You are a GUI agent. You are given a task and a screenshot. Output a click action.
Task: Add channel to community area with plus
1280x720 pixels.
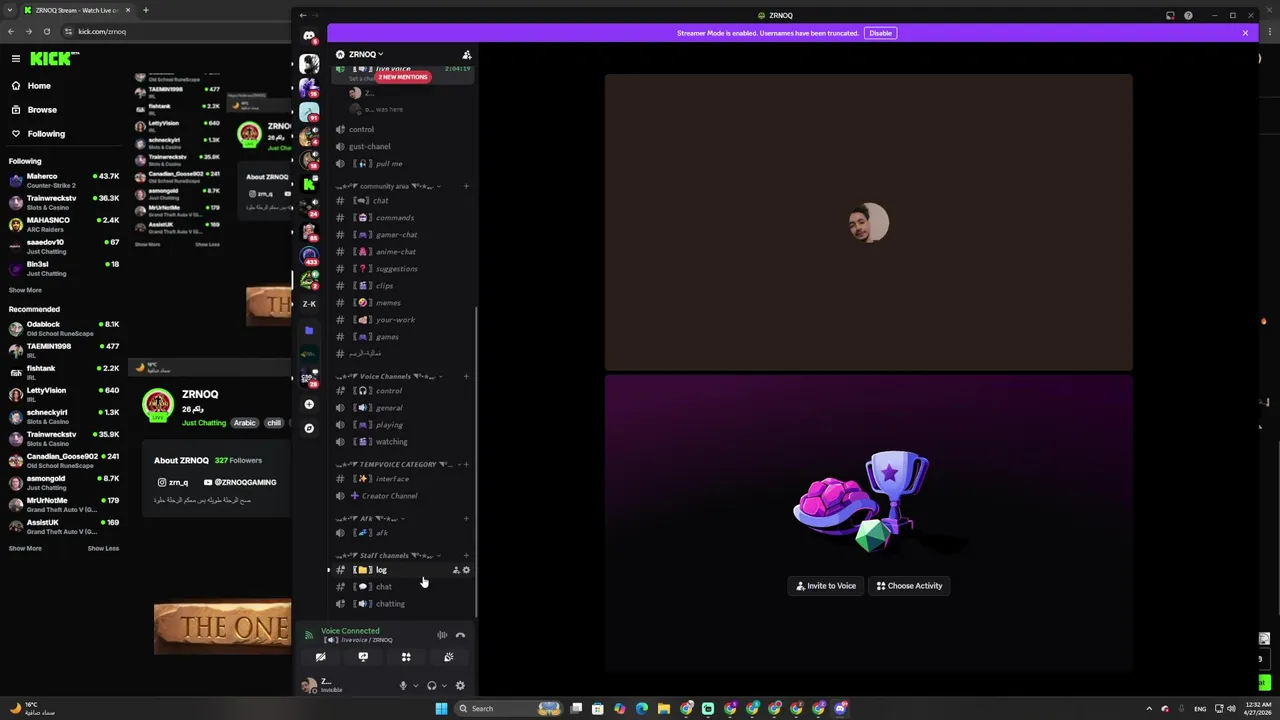(x=466, y=186)
